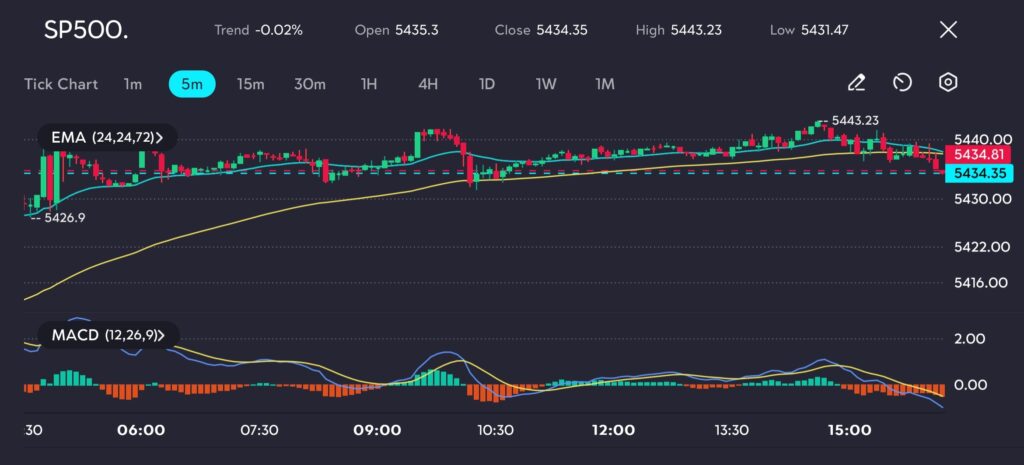Switch to 15m timeframe
The height and width of the screenshot is (465, 1024).
tap(250, 84)
